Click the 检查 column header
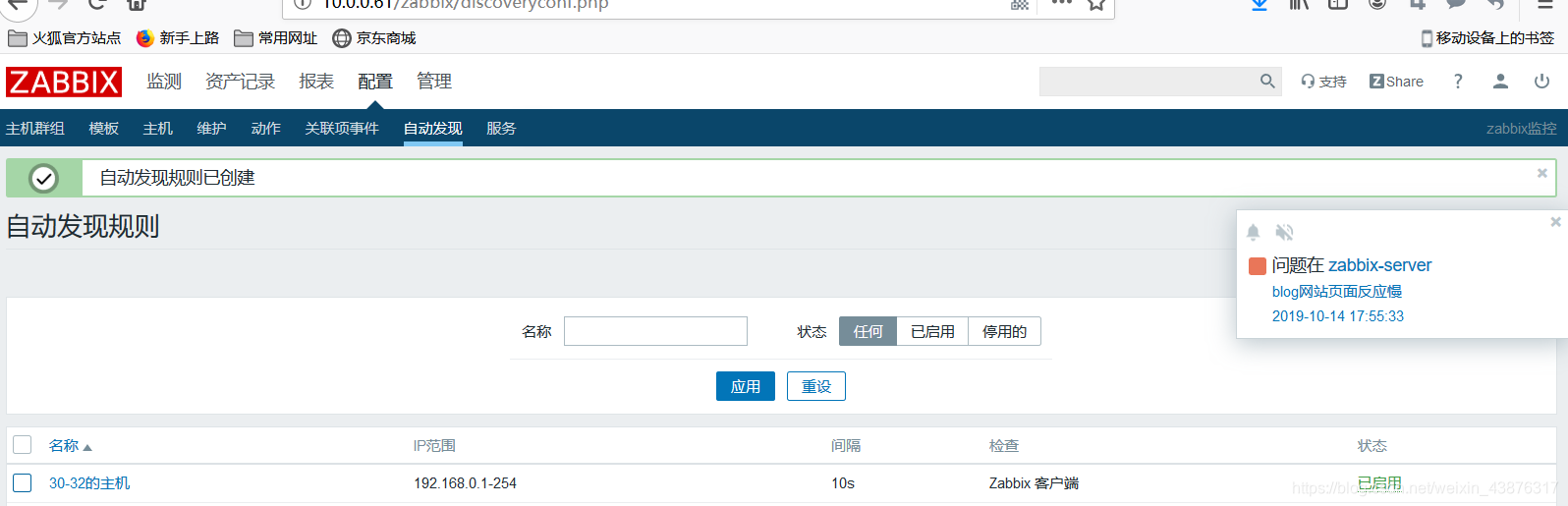Image resolution: width=1568 pixels, height=506 pixels. [x=1004, y=446]
